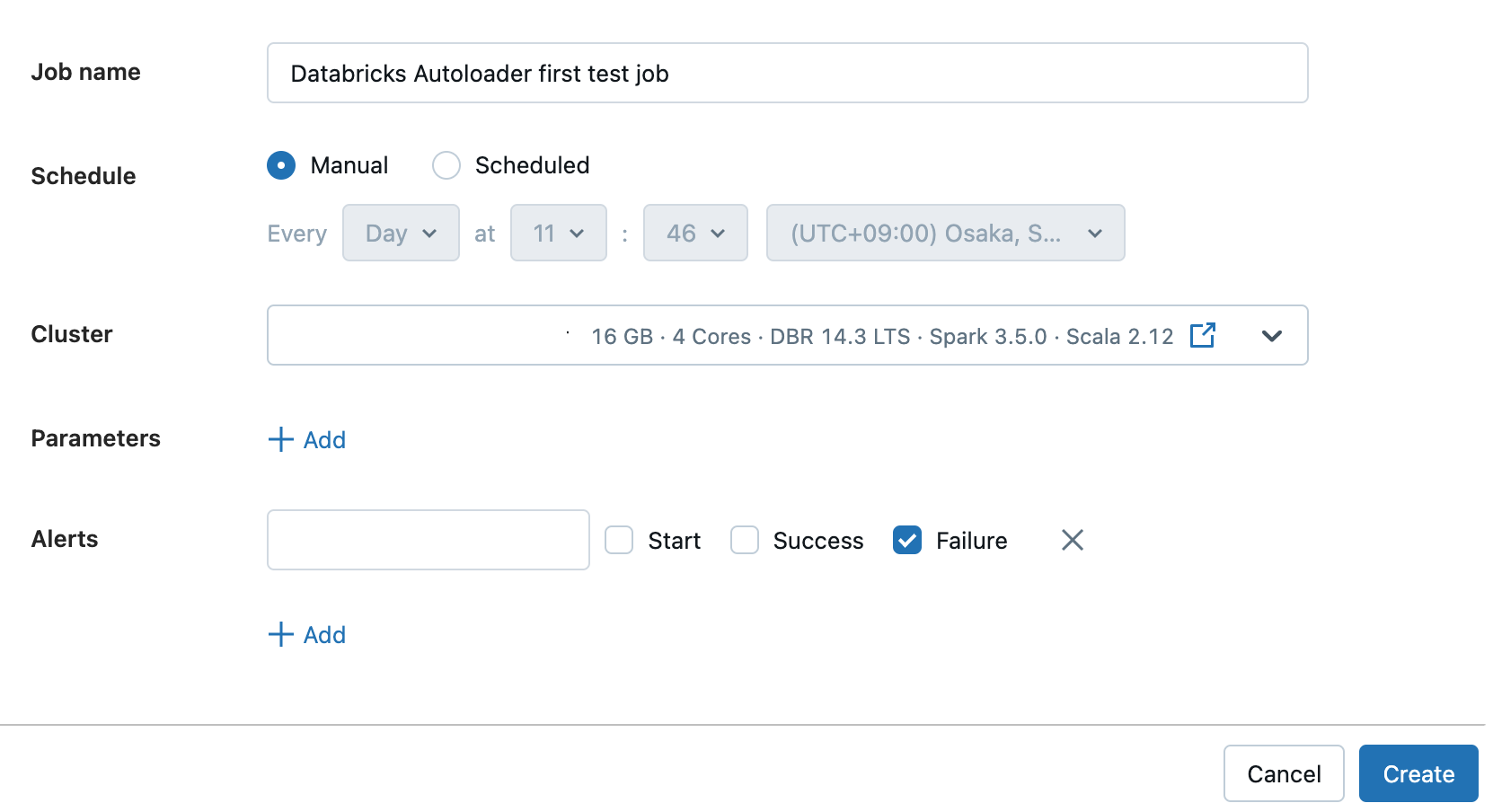
Task: Click the Cancel button
Action: pos(1284,773)
